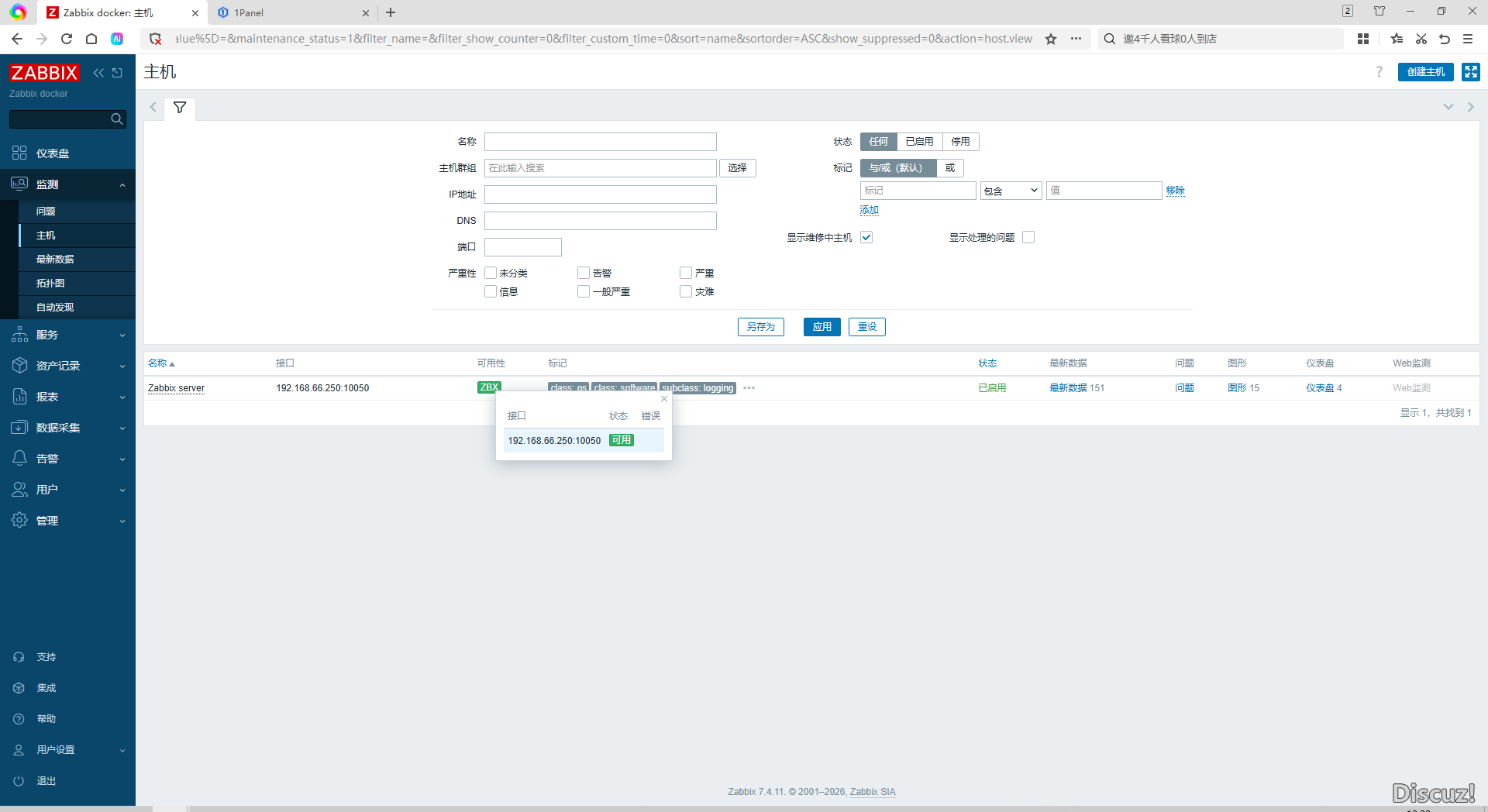Click the 管理 administration gear icon
The width and height of the screenshot is (1488, 812).
pyautogui.click(x=19, y=521)
